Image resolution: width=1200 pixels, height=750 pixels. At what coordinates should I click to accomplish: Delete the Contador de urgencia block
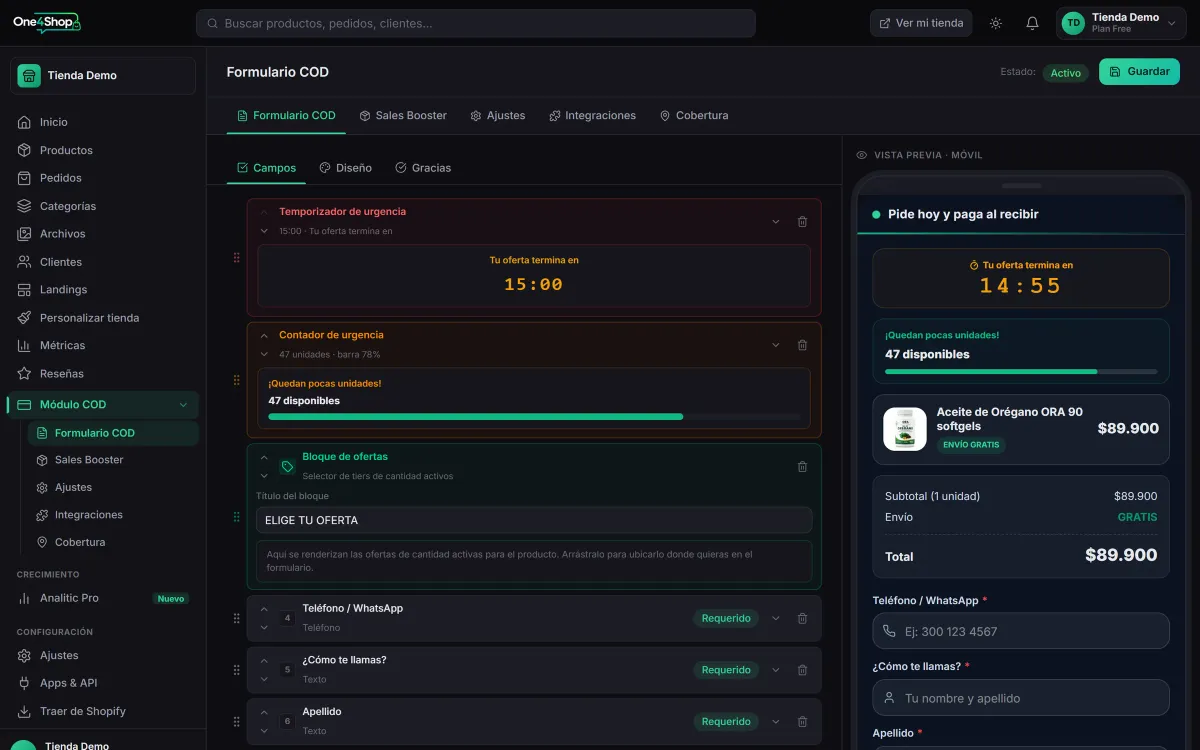coord(802,345)
